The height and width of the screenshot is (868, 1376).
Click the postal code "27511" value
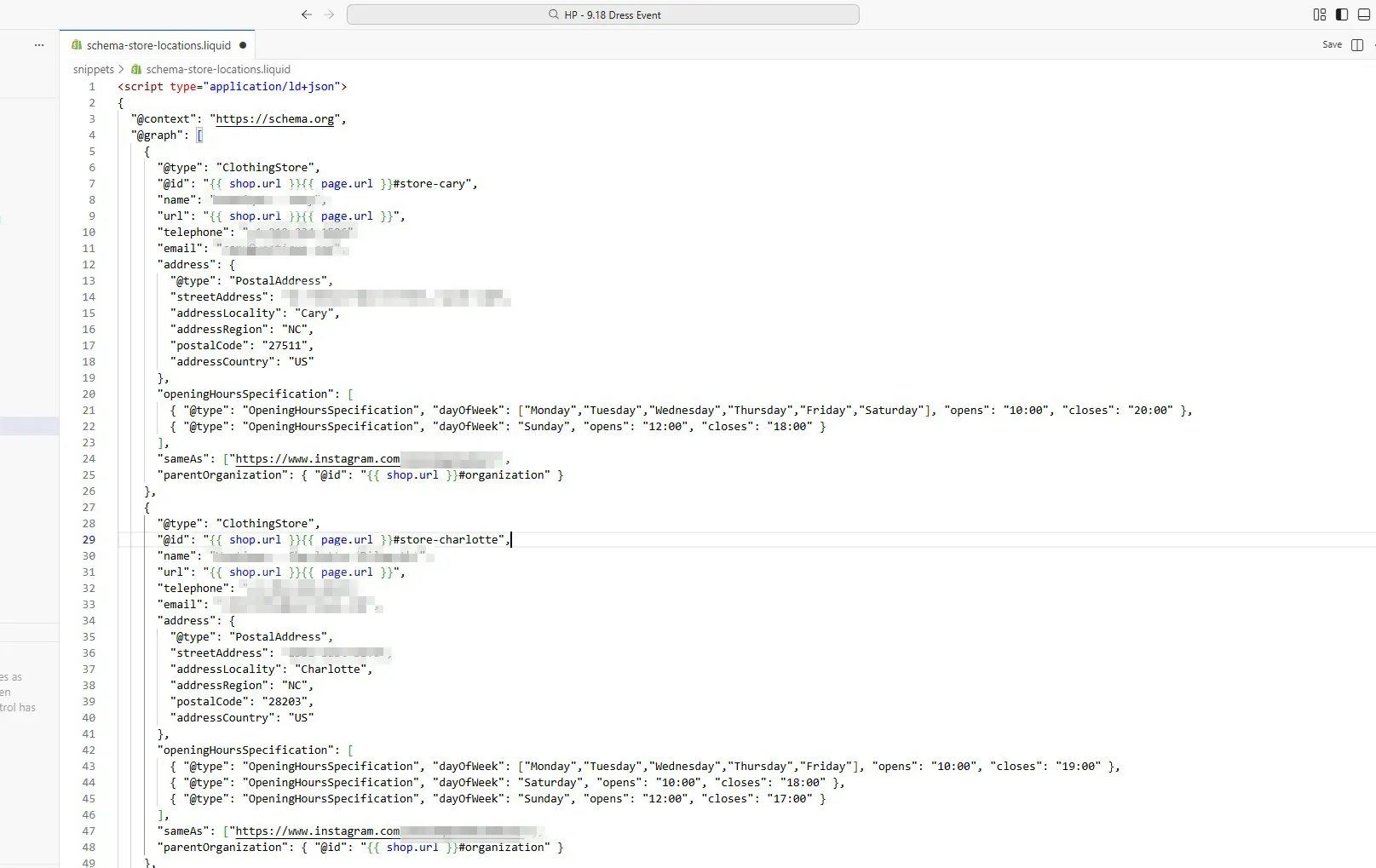click(x=285, y=346)
